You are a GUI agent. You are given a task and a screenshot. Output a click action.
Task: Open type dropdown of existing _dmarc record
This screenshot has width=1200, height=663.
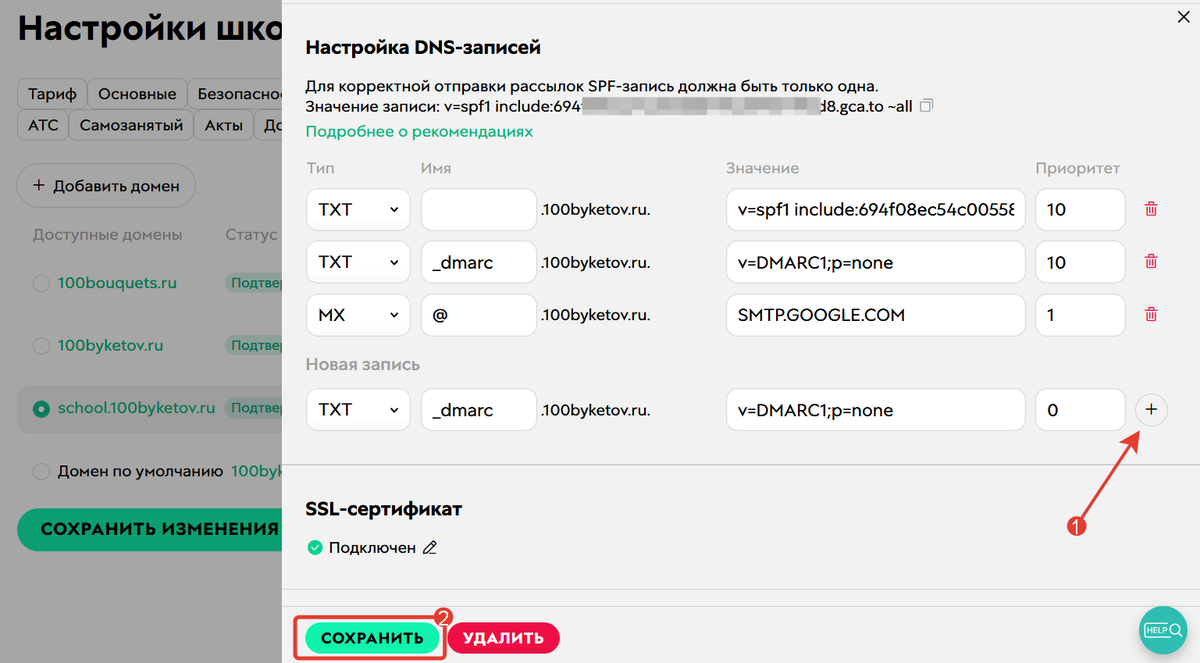point(358,262)
